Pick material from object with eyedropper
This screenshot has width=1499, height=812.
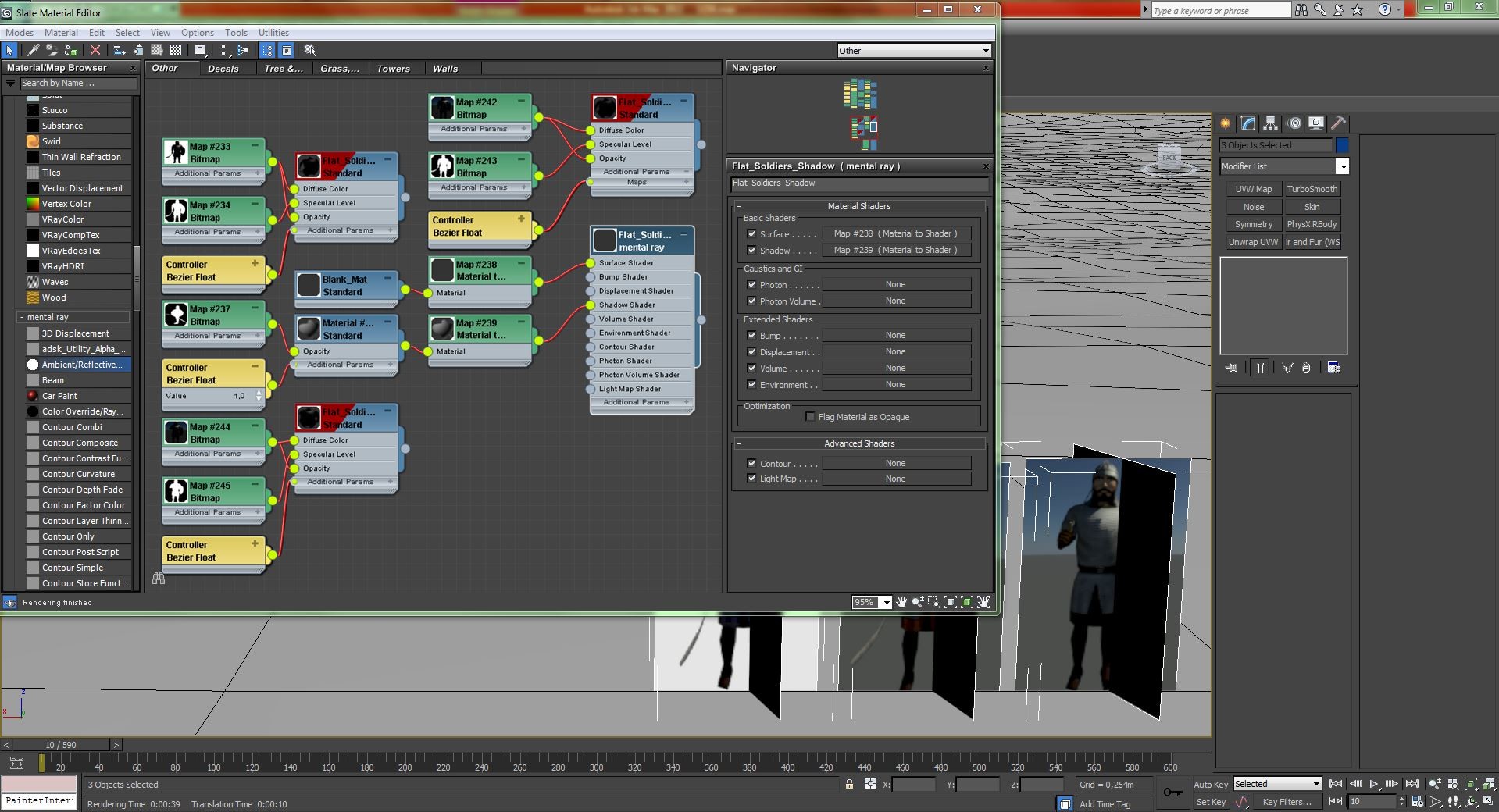click(x=34, y=50)
